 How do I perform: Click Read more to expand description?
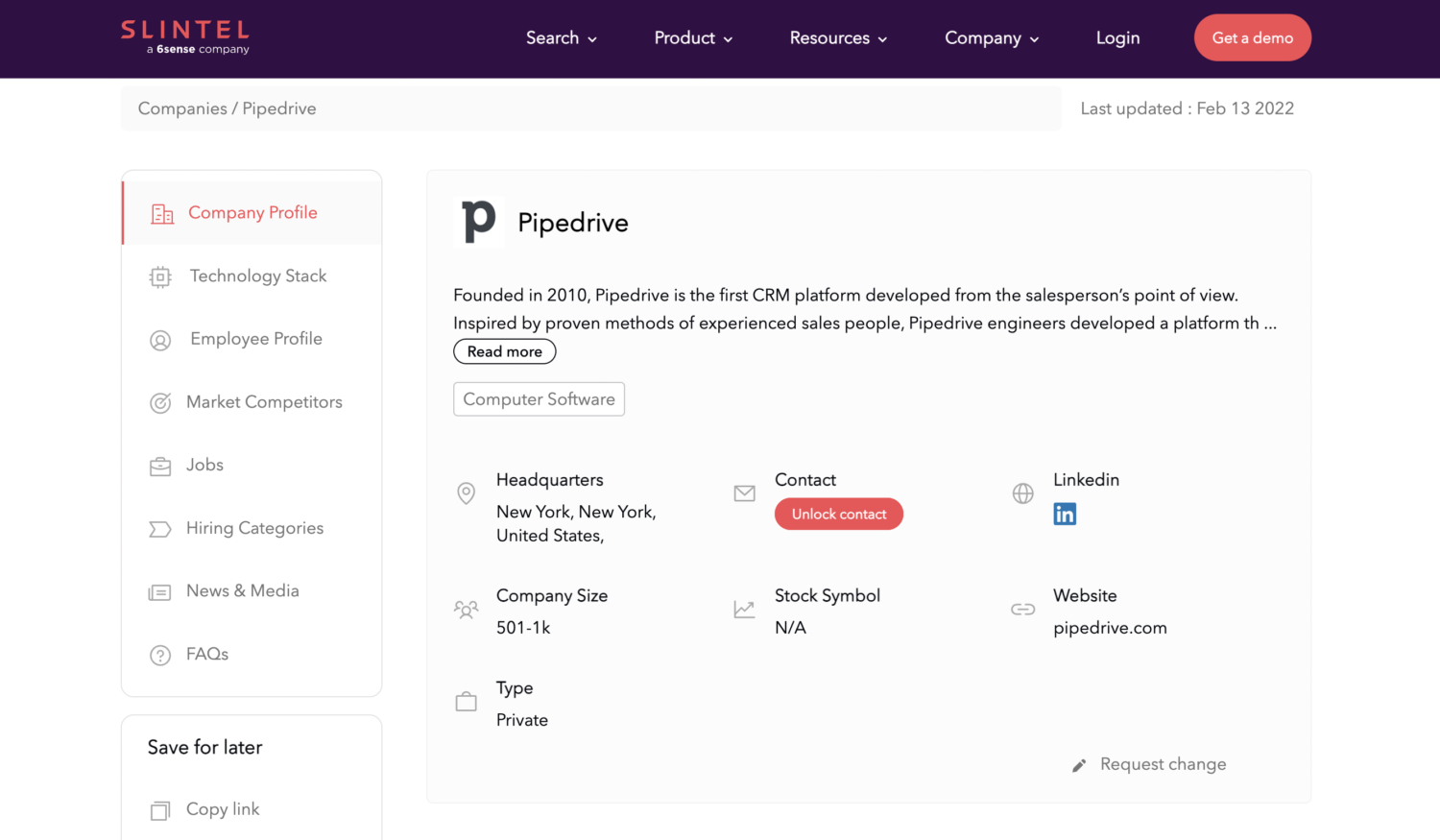coord(505,351)
